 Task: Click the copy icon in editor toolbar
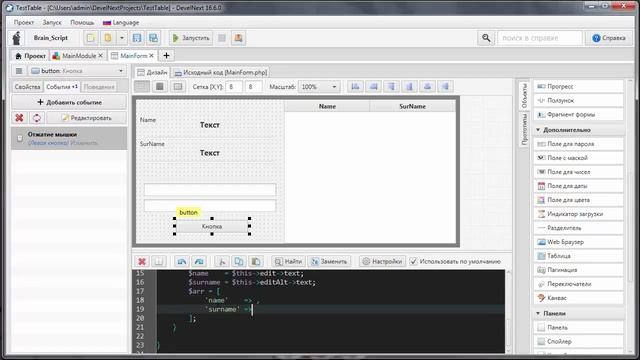tap(239, 261)
